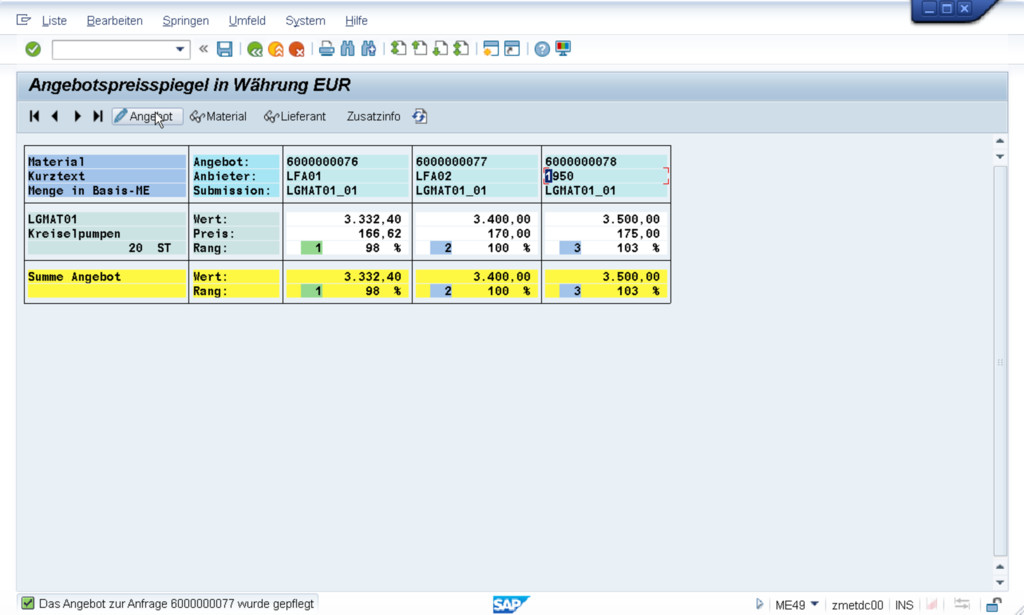Image resolution: width=1024 pixels, height=615 pixels.
Task: Click bidder LFA02
Action: pyautogui.click(x=434, y=176)
